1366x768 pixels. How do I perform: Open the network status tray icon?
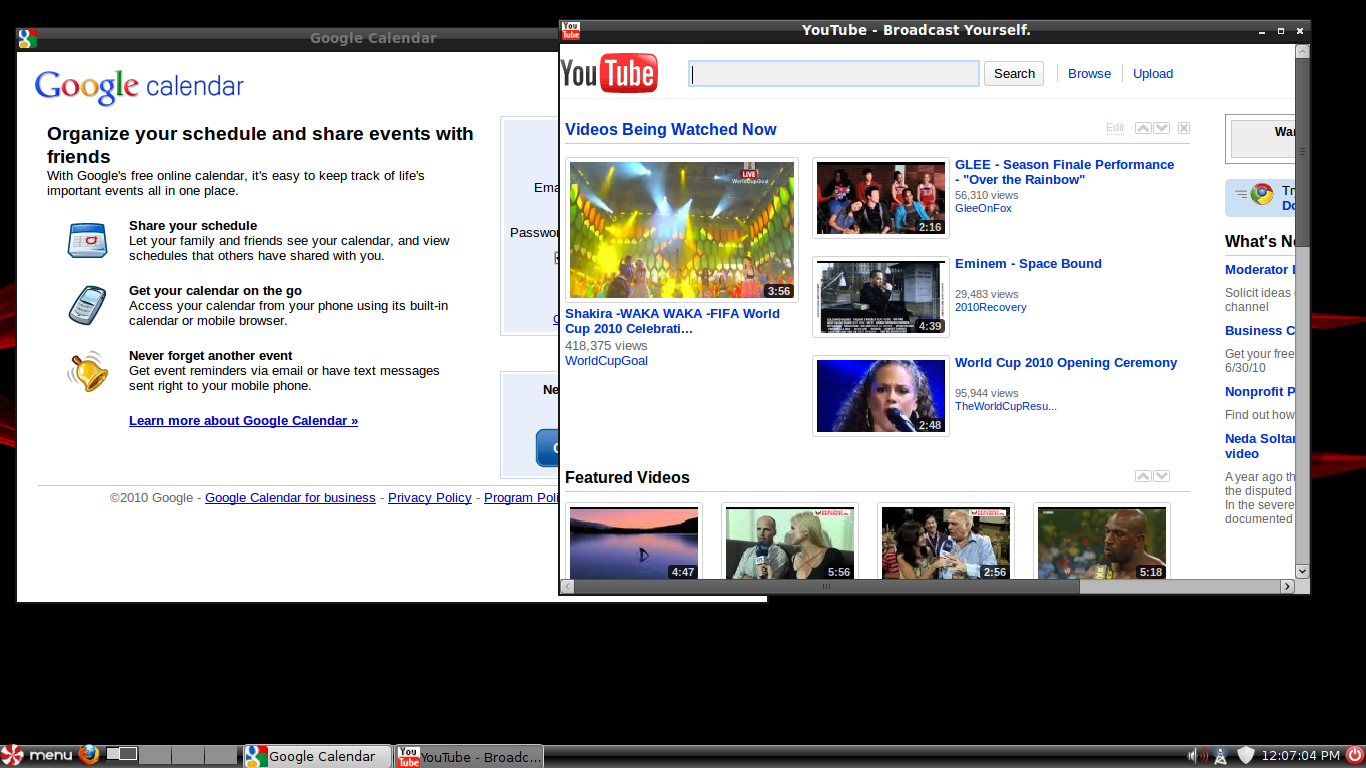[x=1221, y=755]
